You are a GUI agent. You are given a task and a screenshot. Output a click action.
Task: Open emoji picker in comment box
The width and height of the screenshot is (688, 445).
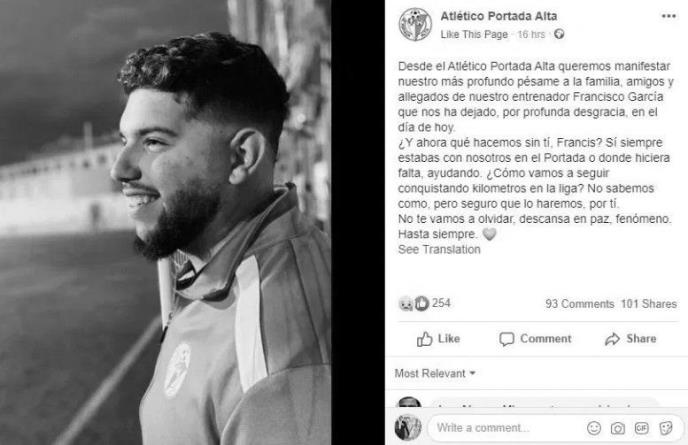coord(594,428)
